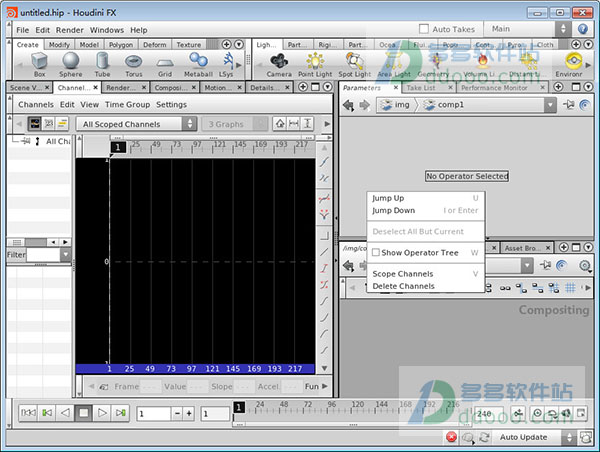Switch to graph view mode in channel editor
Viewport: 600px width, 452px height.
point(35,124)
